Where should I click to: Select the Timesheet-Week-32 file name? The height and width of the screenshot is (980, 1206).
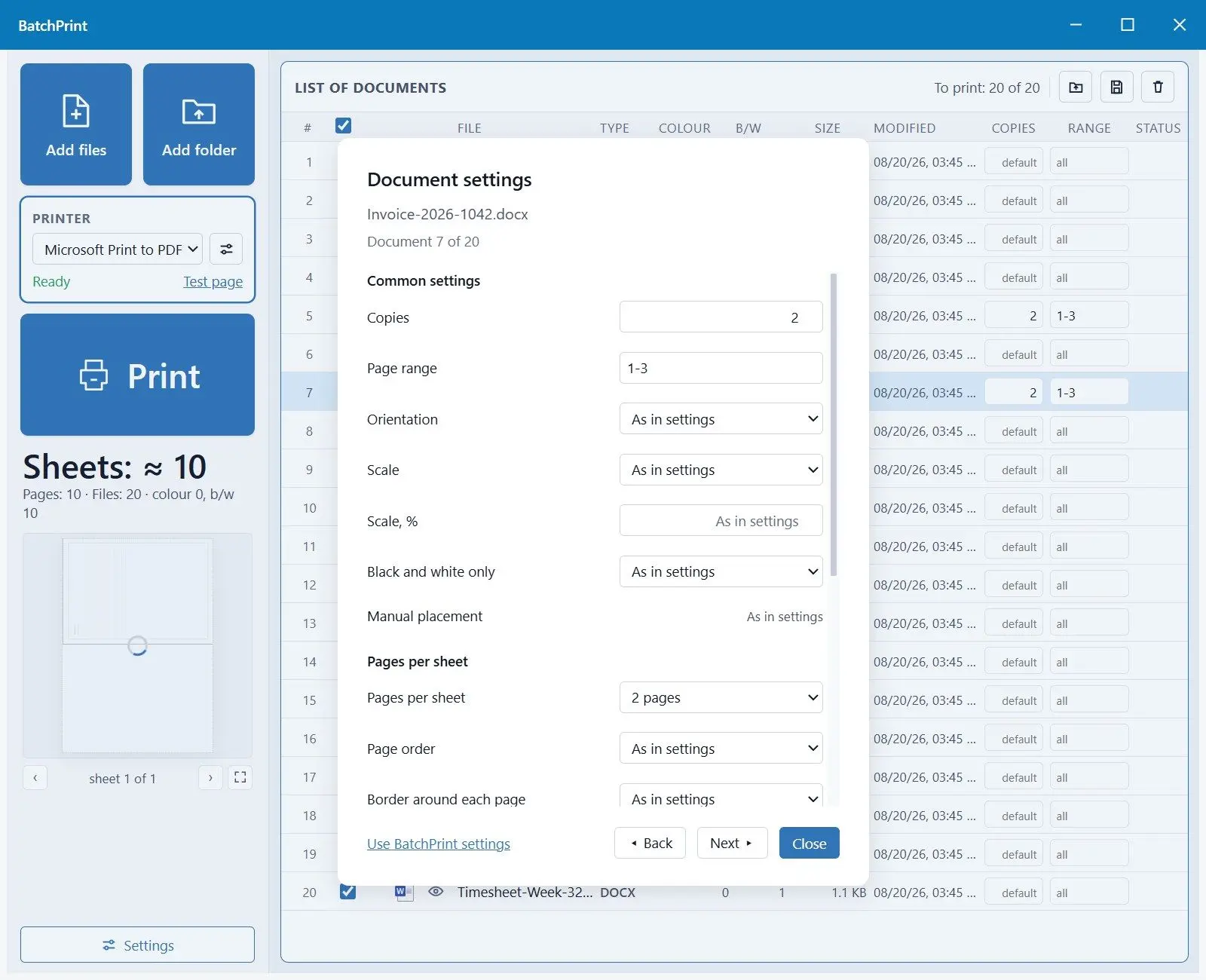[525, 892]
